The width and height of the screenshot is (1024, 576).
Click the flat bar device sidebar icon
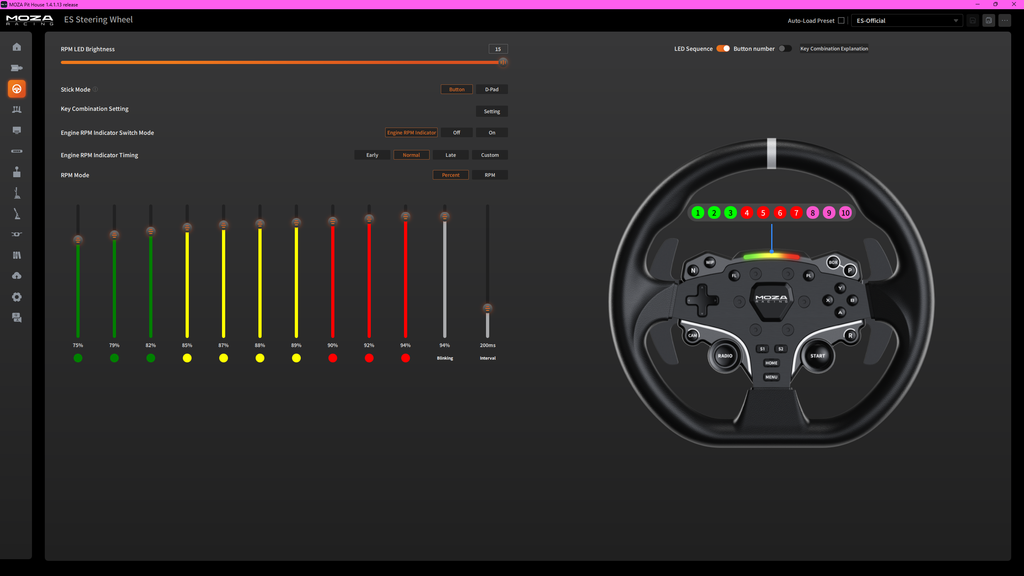coord(17,152)
